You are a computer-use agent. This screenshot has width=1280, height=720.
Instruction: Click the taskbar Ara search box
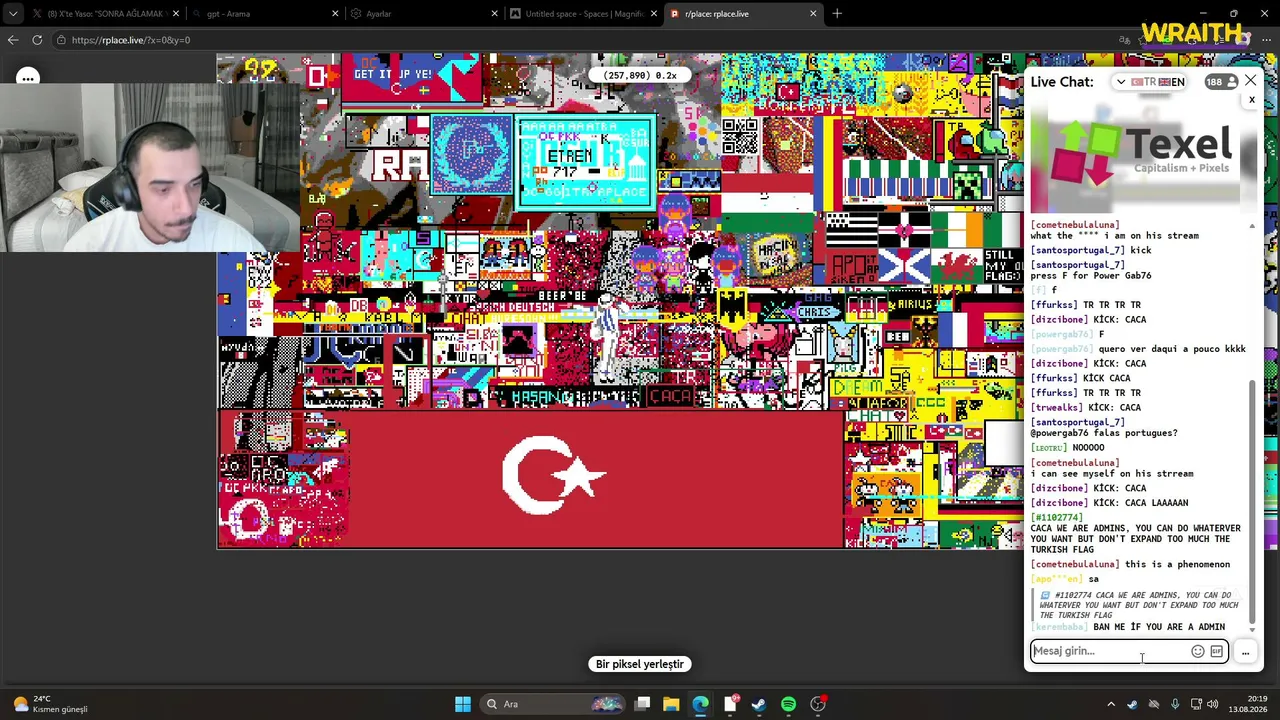(x=550, y=704)
